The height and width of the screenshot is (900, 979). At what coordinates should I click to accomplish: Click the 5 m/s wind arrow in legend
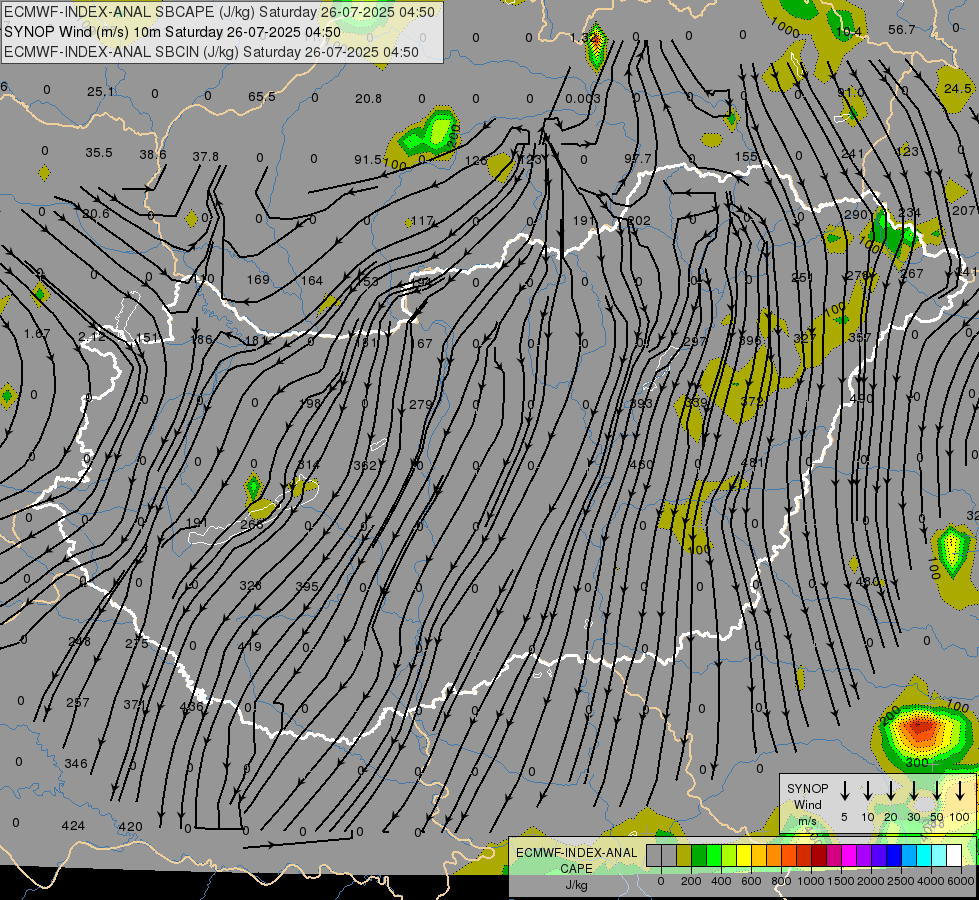click(x=844, y=790)
